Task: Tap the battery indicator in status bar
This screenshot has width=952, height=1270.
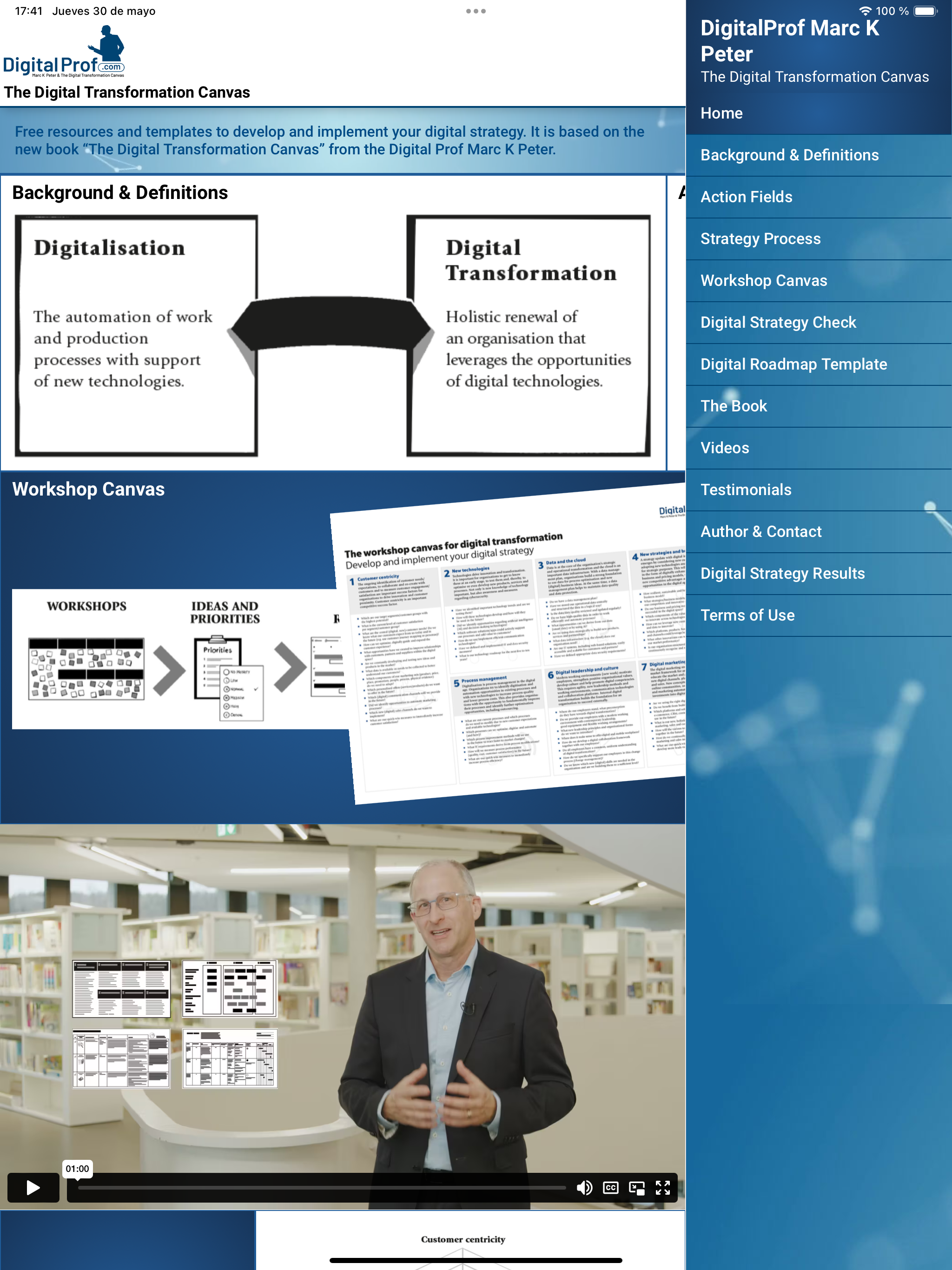Action: (926, 11)
